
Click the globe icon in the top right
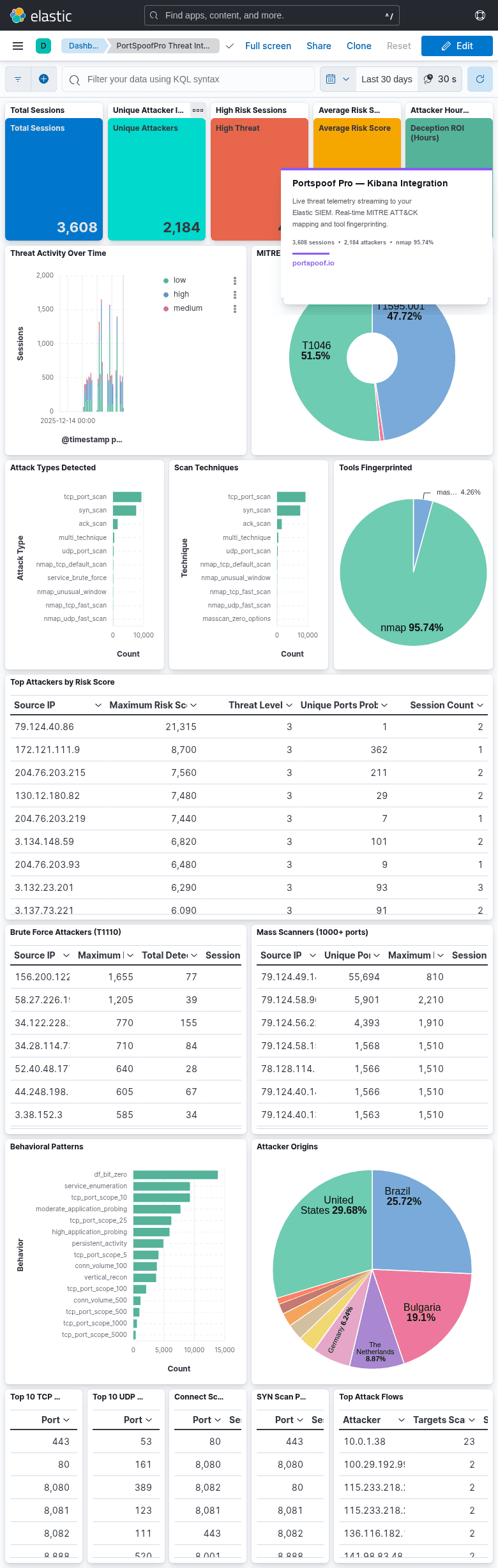coord(479,15)
